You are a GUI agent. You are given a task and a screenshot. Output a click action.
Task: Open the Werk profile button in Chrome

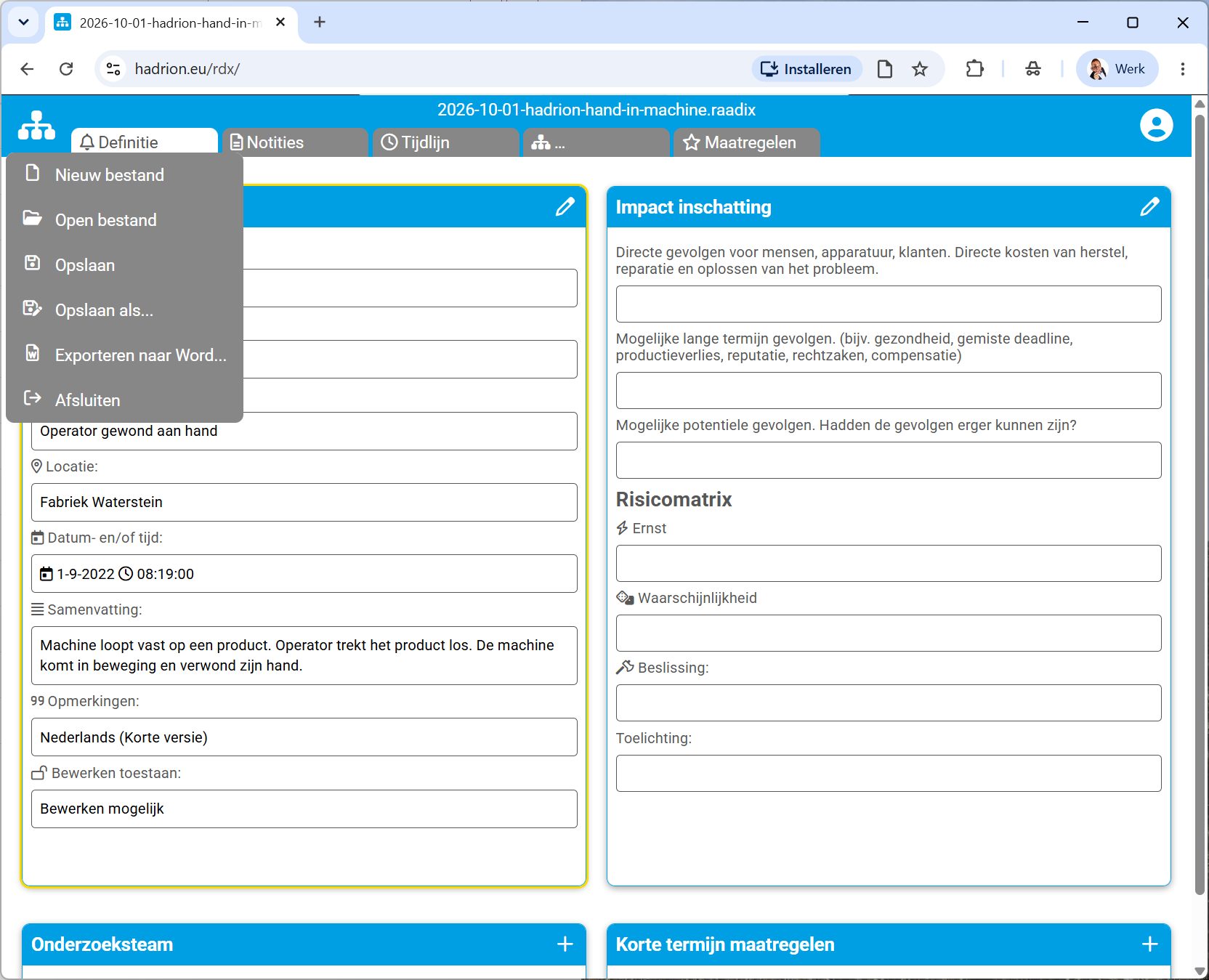[1117, 69]
